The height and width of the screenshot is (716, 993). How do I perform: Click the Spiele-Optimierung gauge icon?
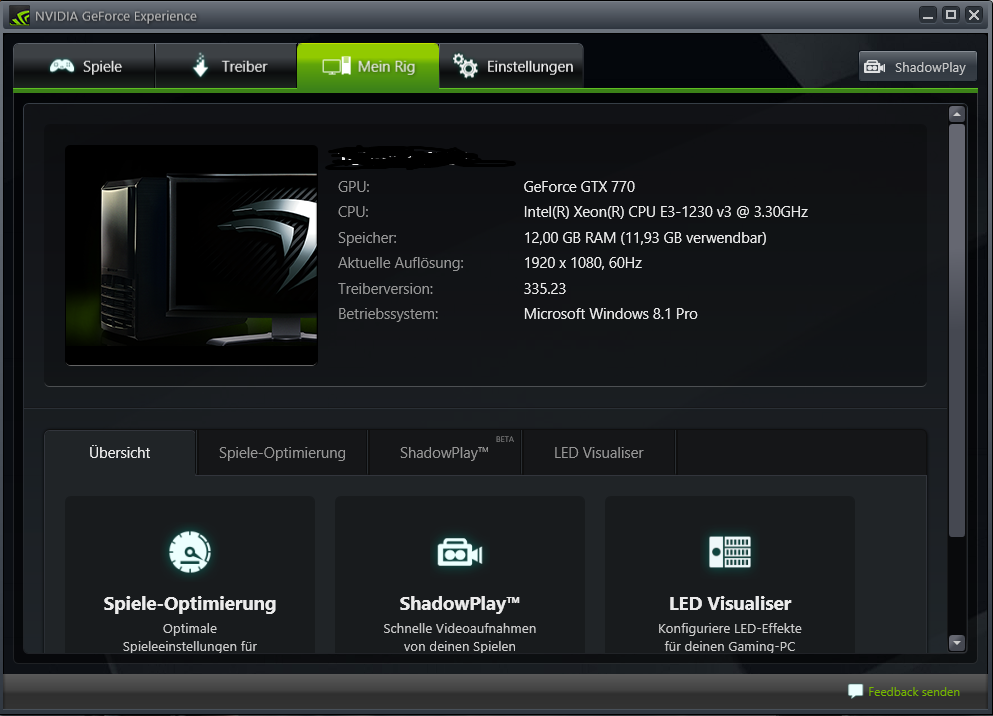[190, 551]
